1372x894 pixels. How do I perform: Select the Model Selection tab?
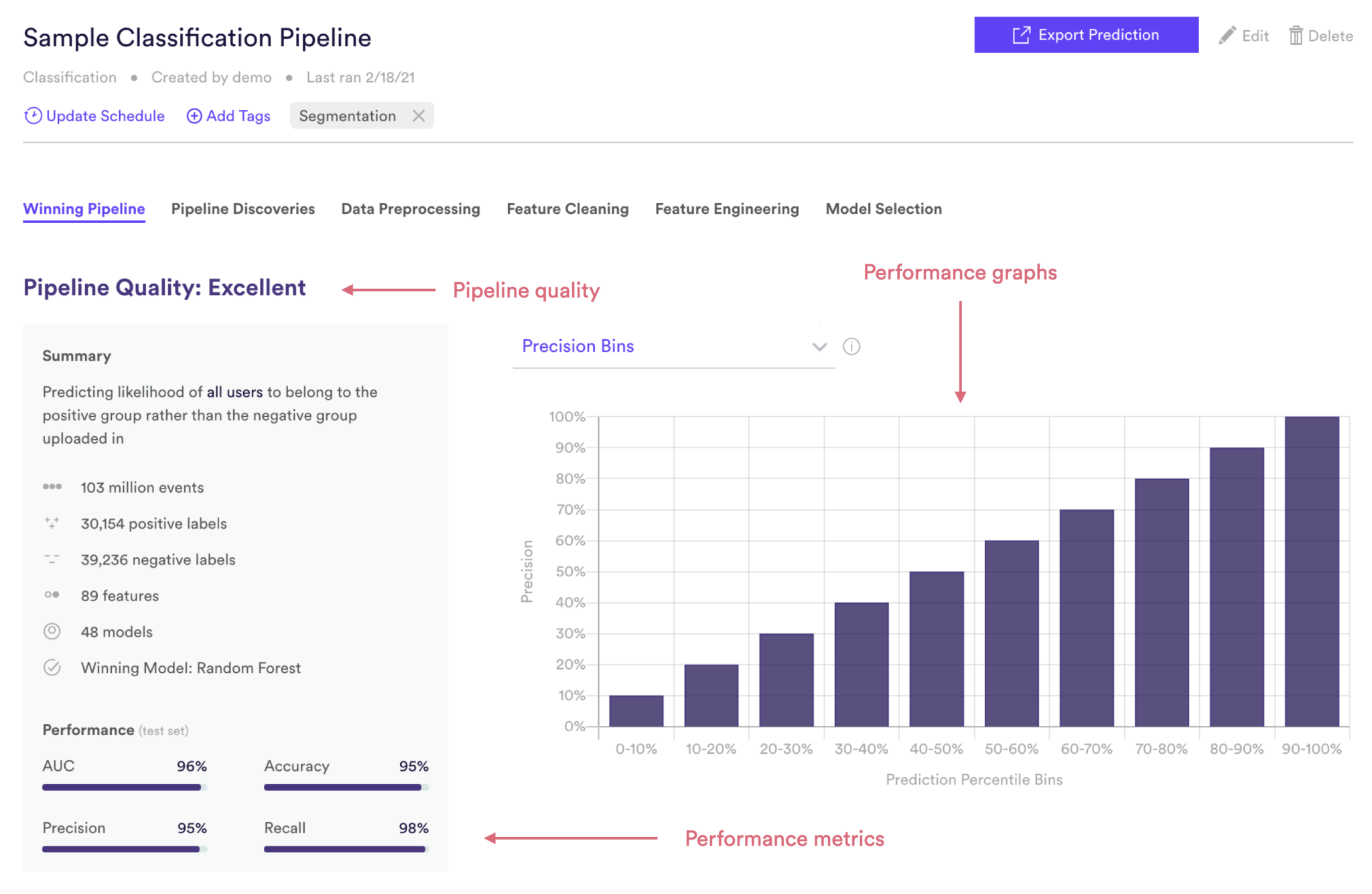883,209
